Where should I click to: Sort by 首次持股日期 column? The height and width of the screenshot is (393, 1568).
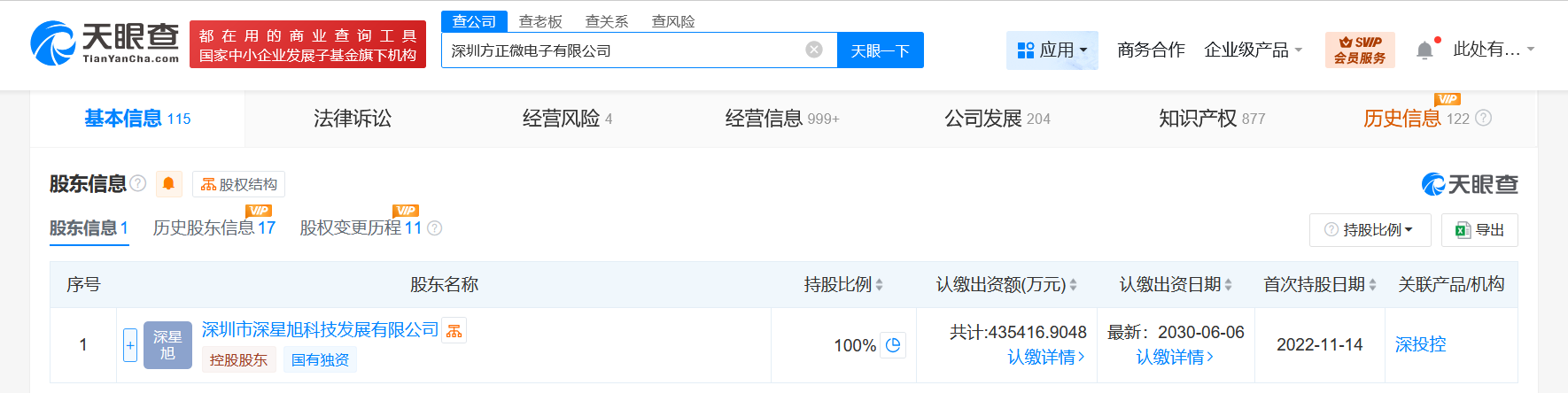point(1372,285)
